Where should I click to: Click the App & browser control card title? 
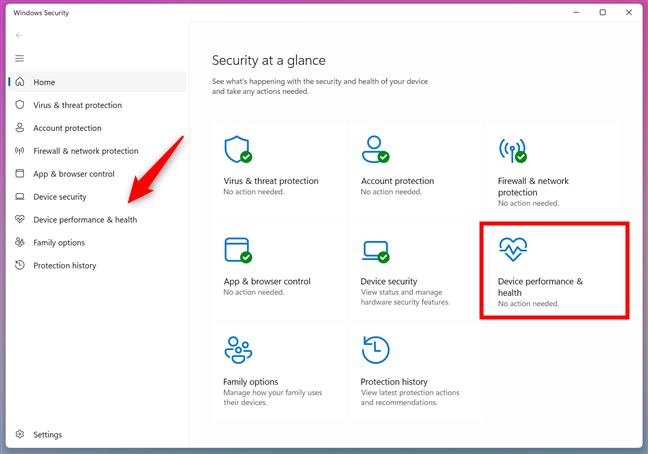coord(267,281)
